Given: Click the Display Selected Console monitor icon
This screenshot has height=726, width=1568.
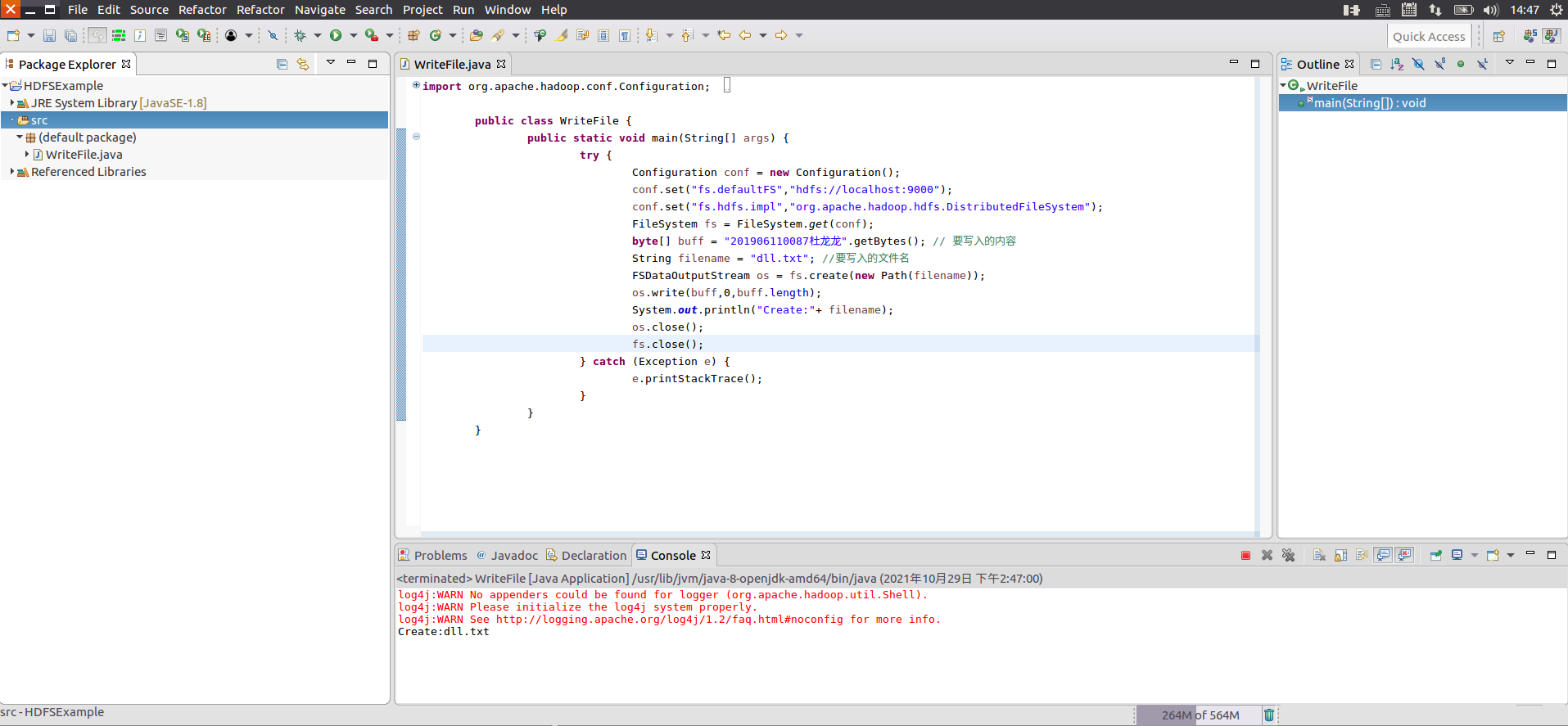Looking at the screenshot, I should (1457, 556).
